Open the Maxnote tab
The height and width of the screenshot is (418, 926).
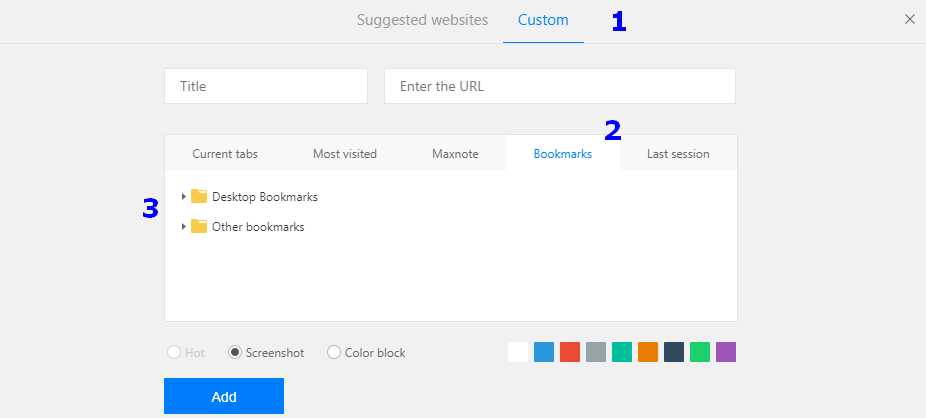coord(455,154)
